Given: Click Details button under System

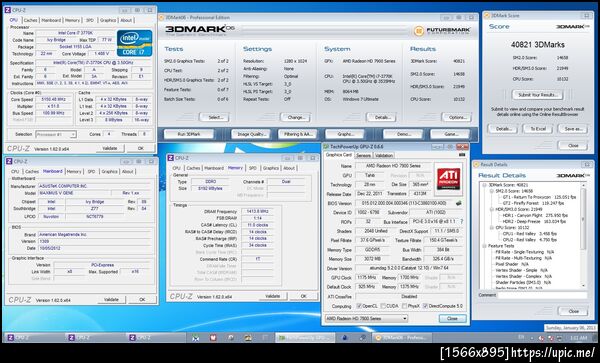Looking at the screenshot, I should click(x=381, y=117).
